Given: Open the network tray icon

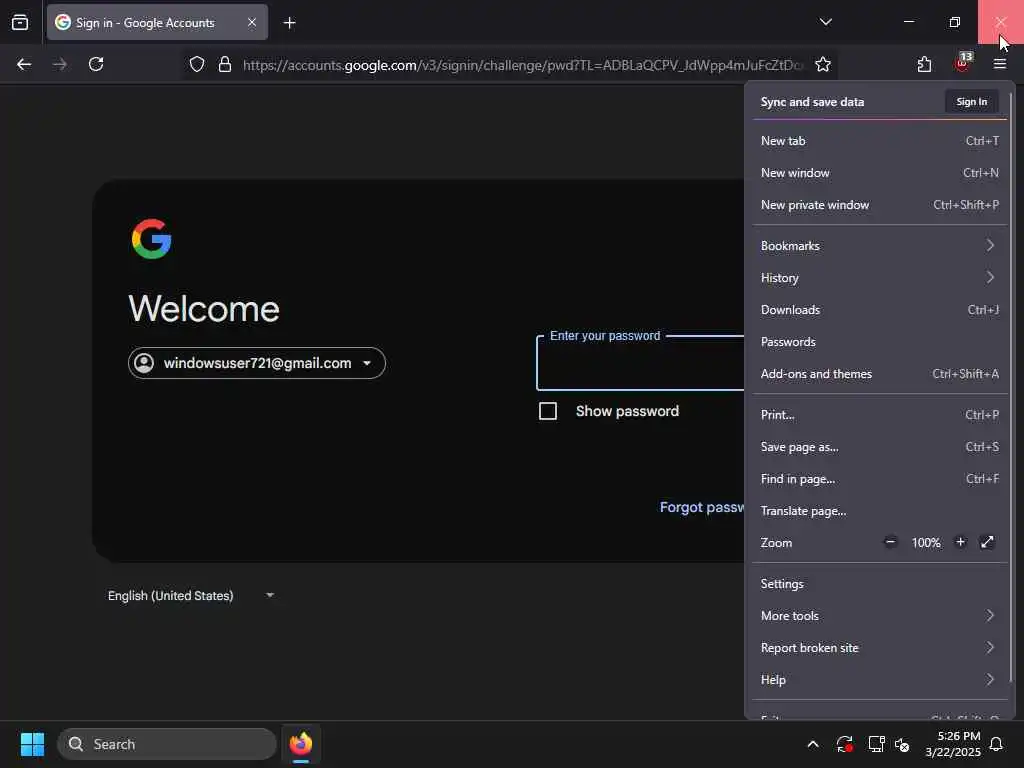Looking at the screenshot, I should tap(876, 744).
